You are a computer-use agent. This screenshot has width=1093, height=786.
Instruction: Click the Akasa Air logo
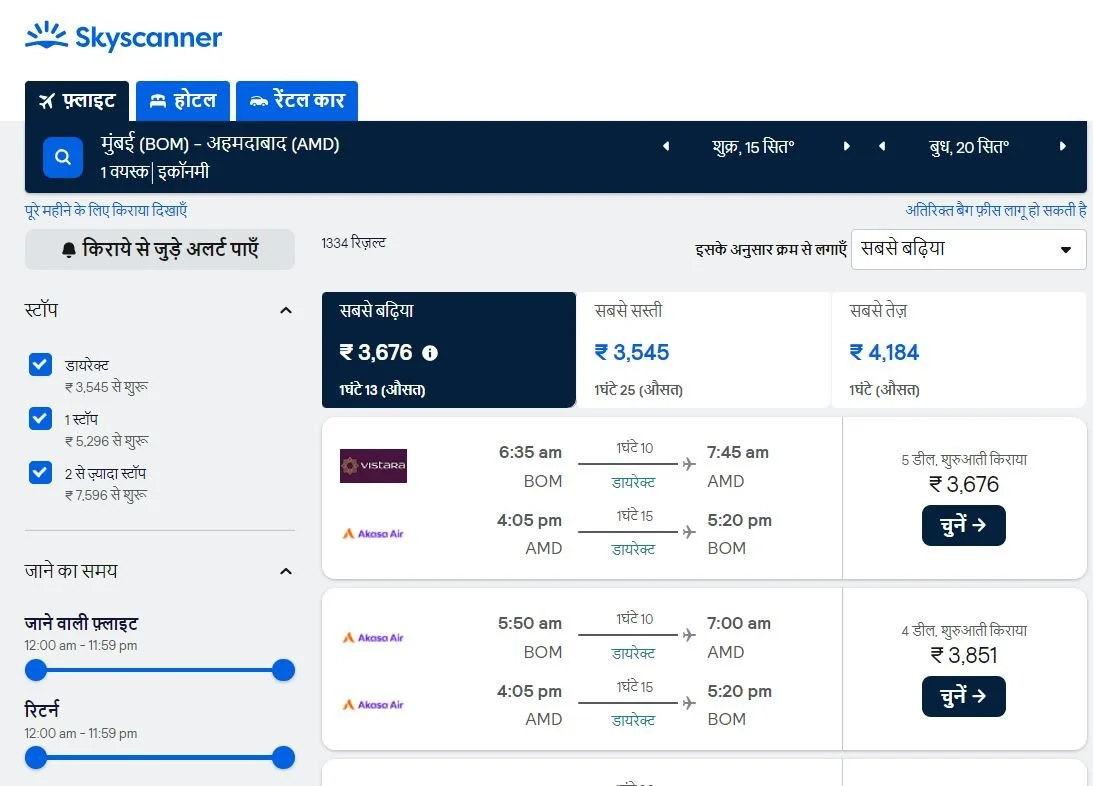click(x=373, y=533)
